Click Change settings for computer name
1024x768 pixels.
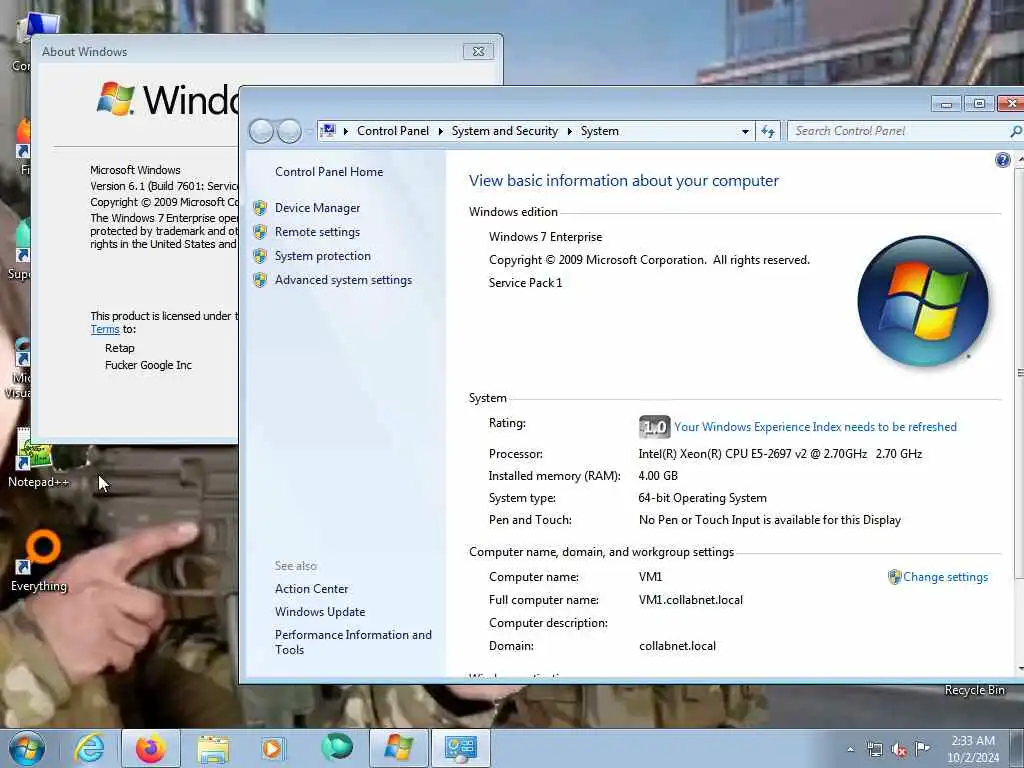coord(945,577)
